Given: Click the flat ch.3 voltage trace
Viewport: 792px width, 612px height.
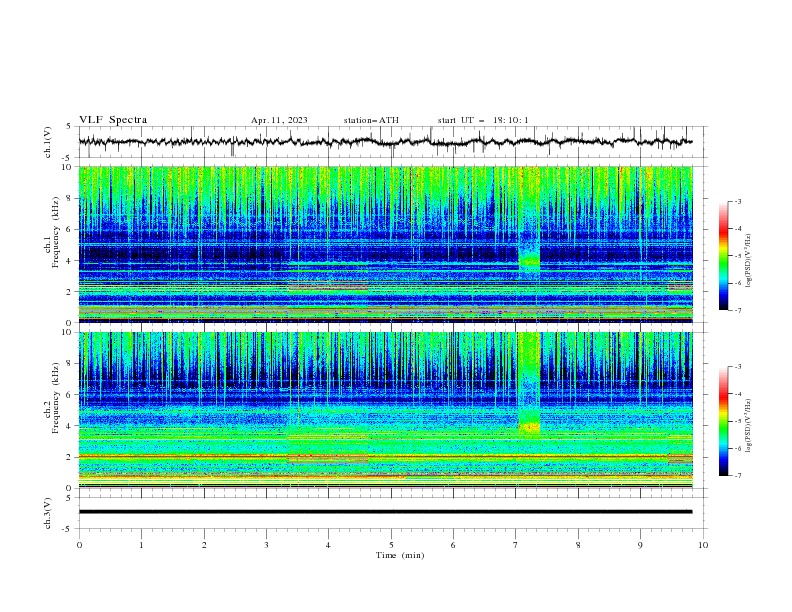Looking at the screenshot, I should click(x=385, y=512).
